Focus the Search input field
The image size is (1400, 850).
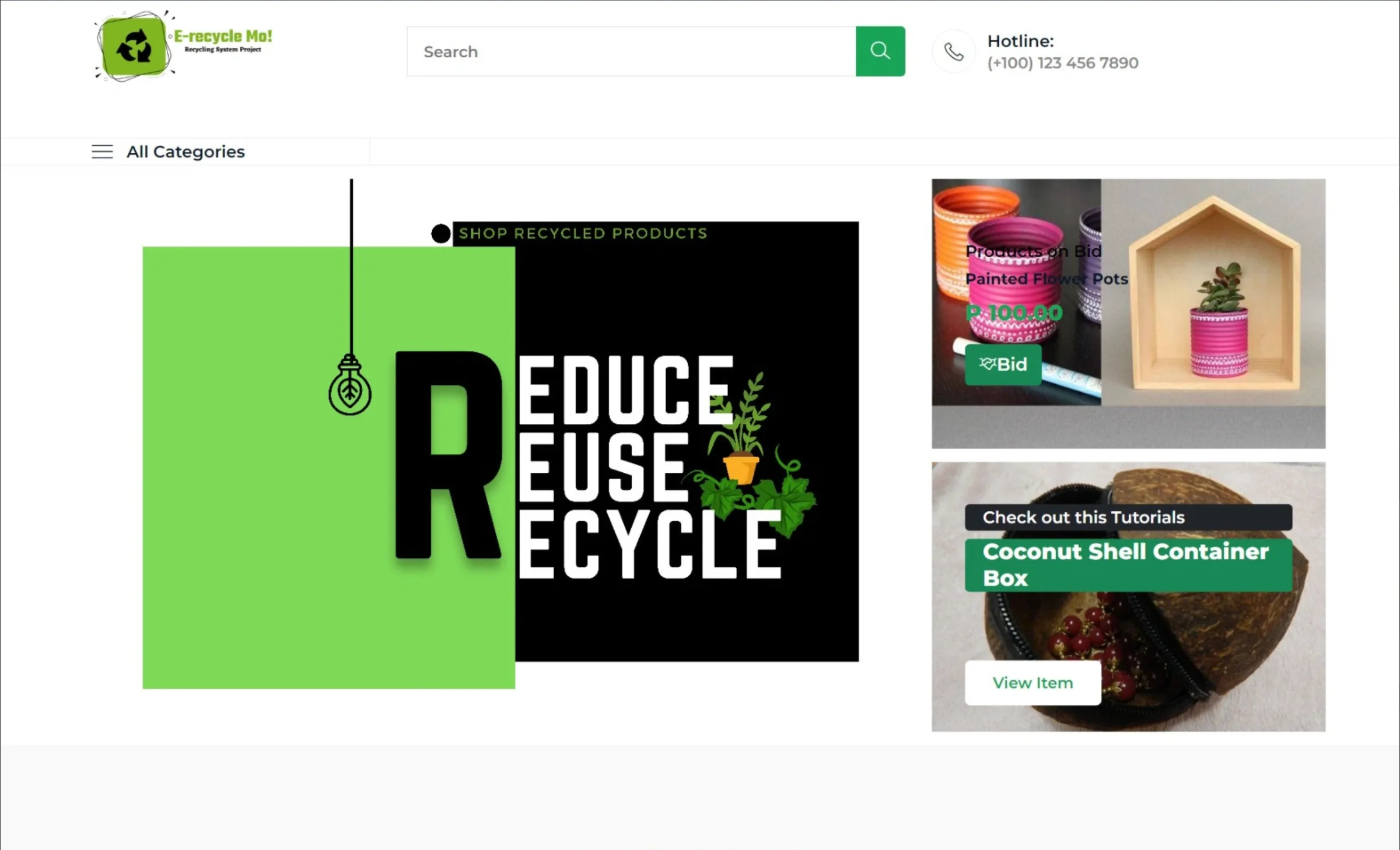point(631,51)
